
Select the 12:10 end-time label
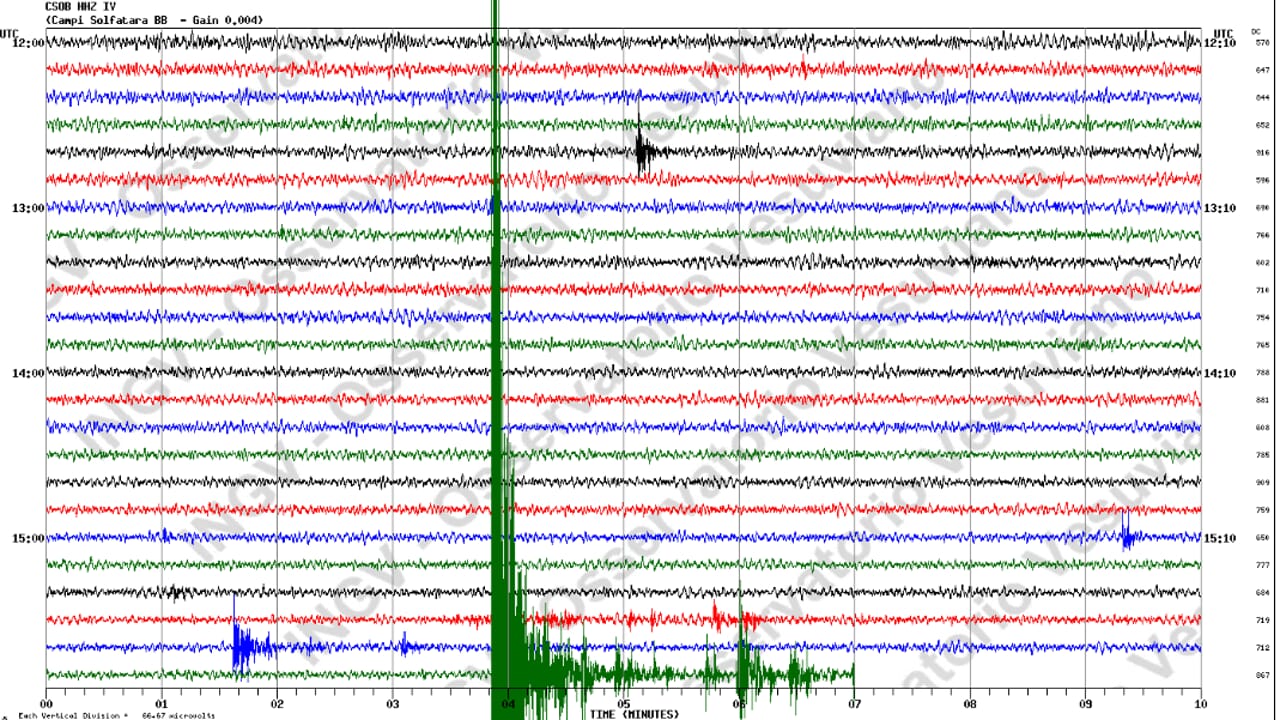click(1220, 43)
